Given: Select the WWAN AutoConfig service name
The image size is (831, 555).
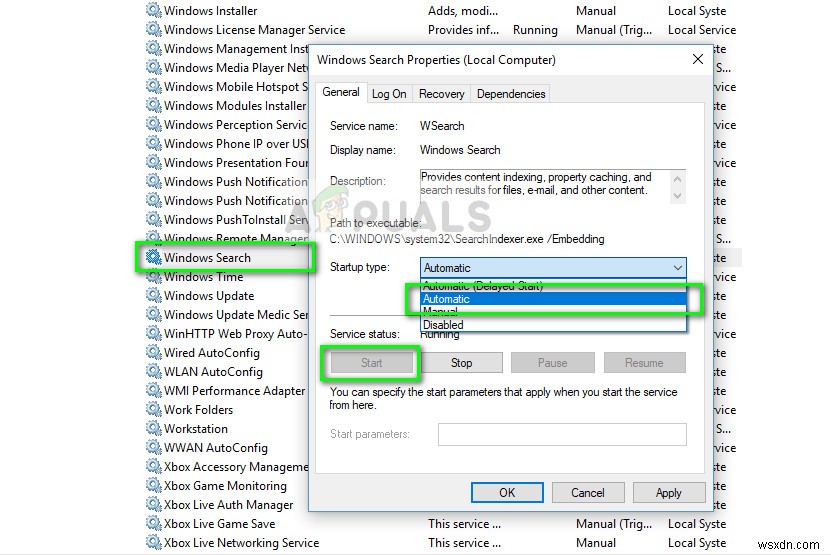Looking at the screenshot, I should [x=216, y=448].
